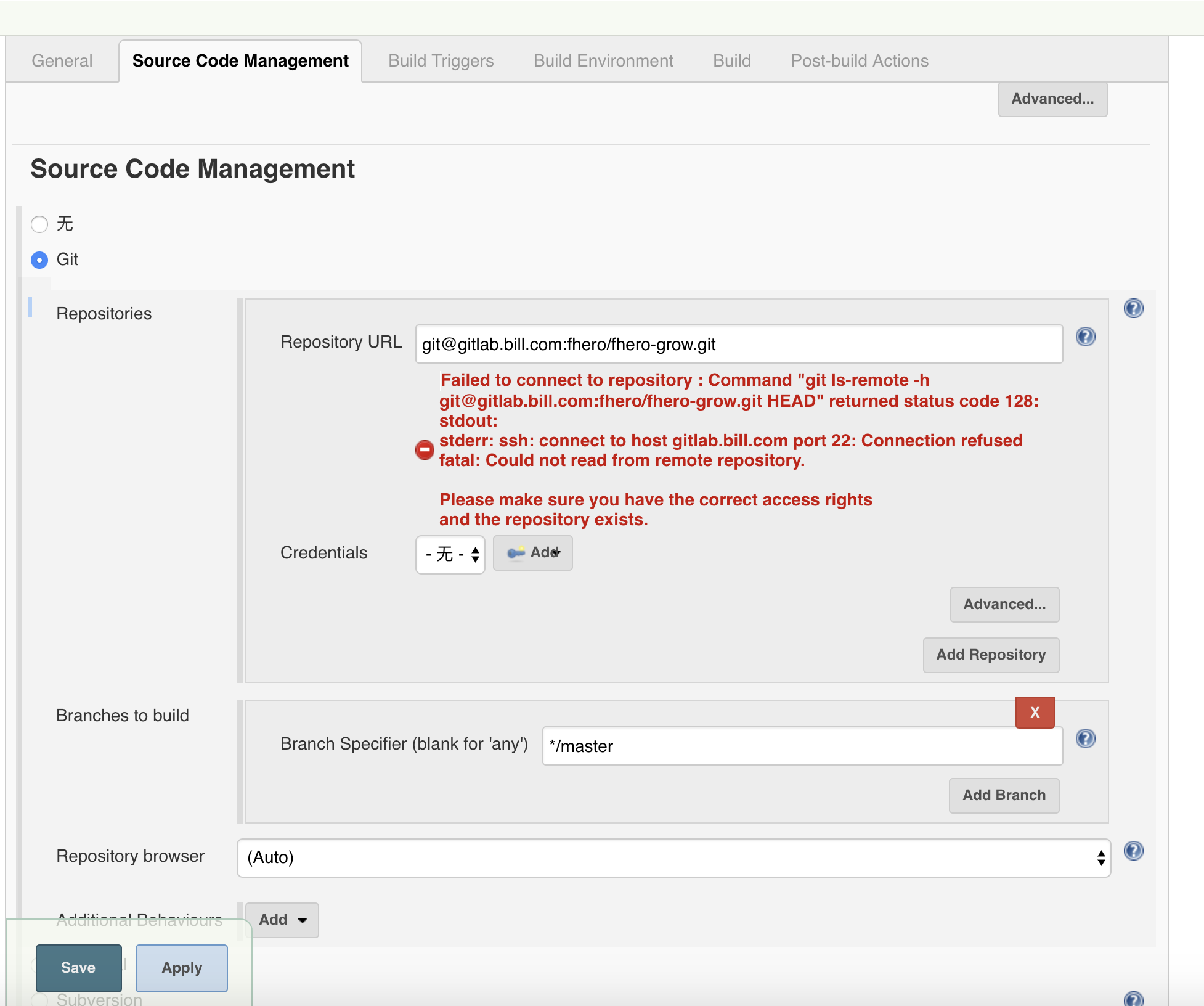This screenshot has height=1006, width=1204.
Task: Click into Repository URL text field
Action: (738, 344)
